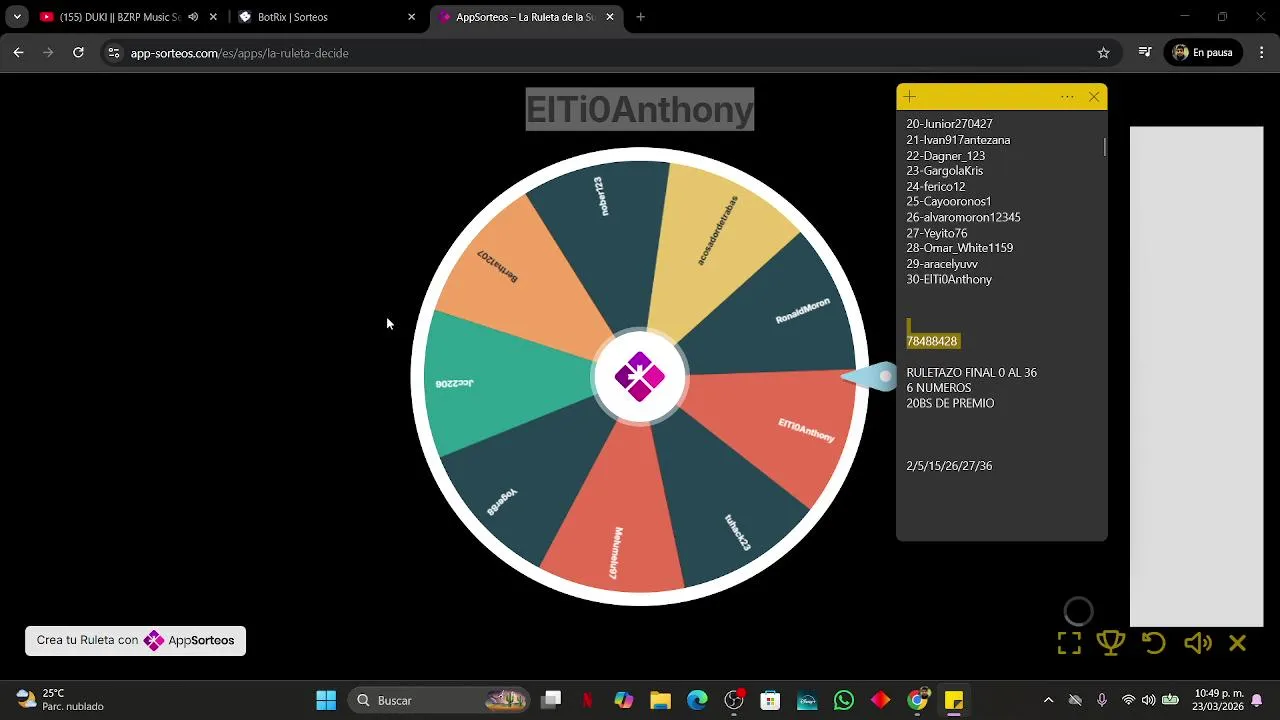Screen dimensions: 1280x720
Task: Reset the wheel with the undo arrow
Action: (x=1154, y=643)
